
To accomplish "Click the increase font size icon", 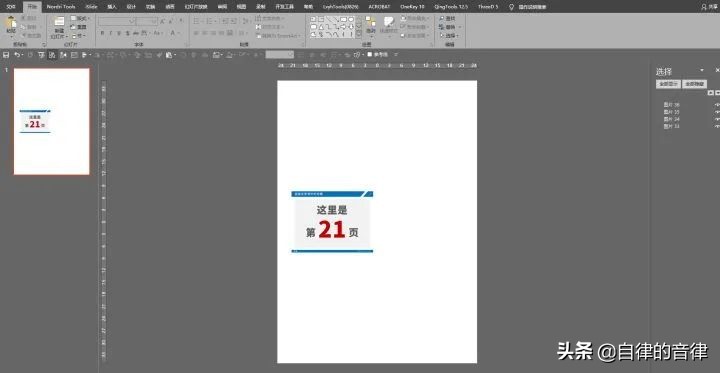I will tap(163, 22).
